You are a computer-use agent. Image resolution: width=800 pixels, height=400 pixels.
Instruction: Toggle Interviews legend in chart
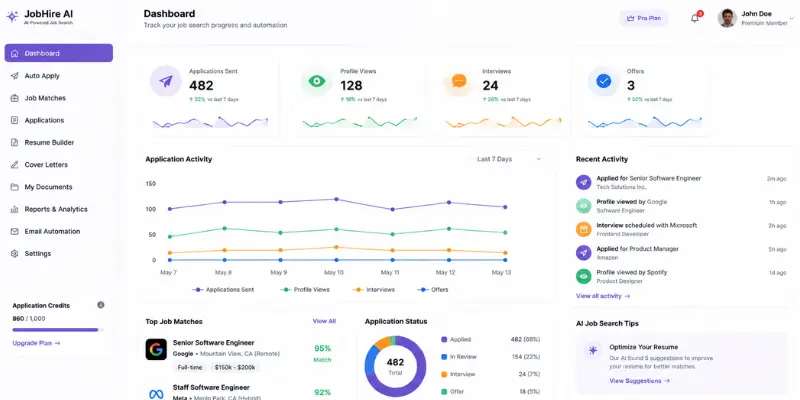tap(373, 290)
